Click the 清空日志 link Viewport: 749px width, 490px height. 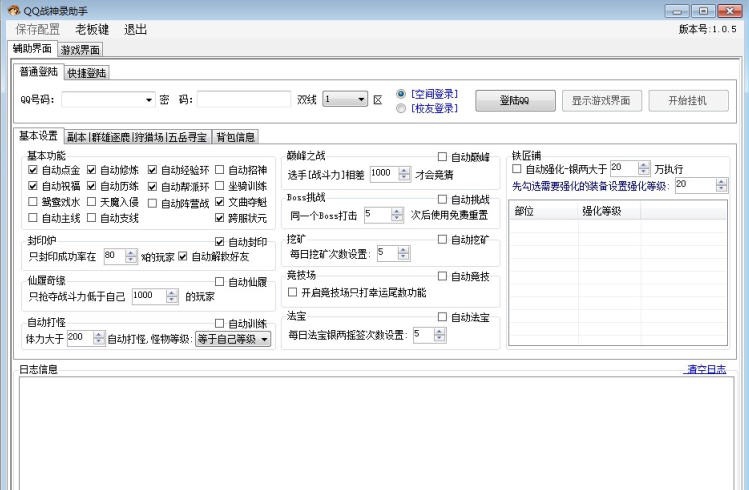[706, 369]
